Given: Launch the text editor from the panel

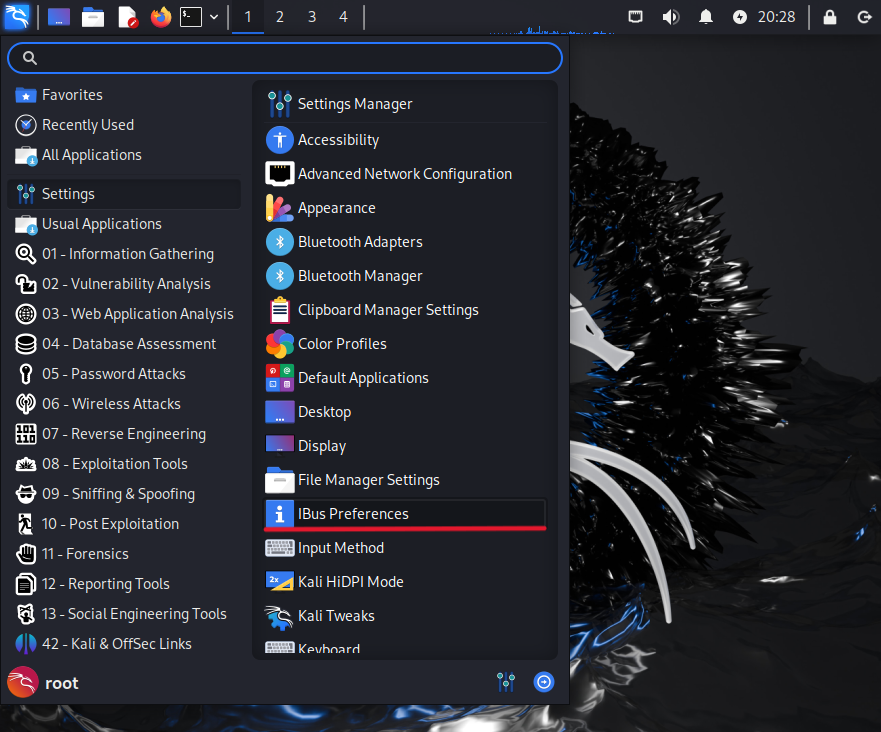Looking at the screenshot, I should click(128, 17).
